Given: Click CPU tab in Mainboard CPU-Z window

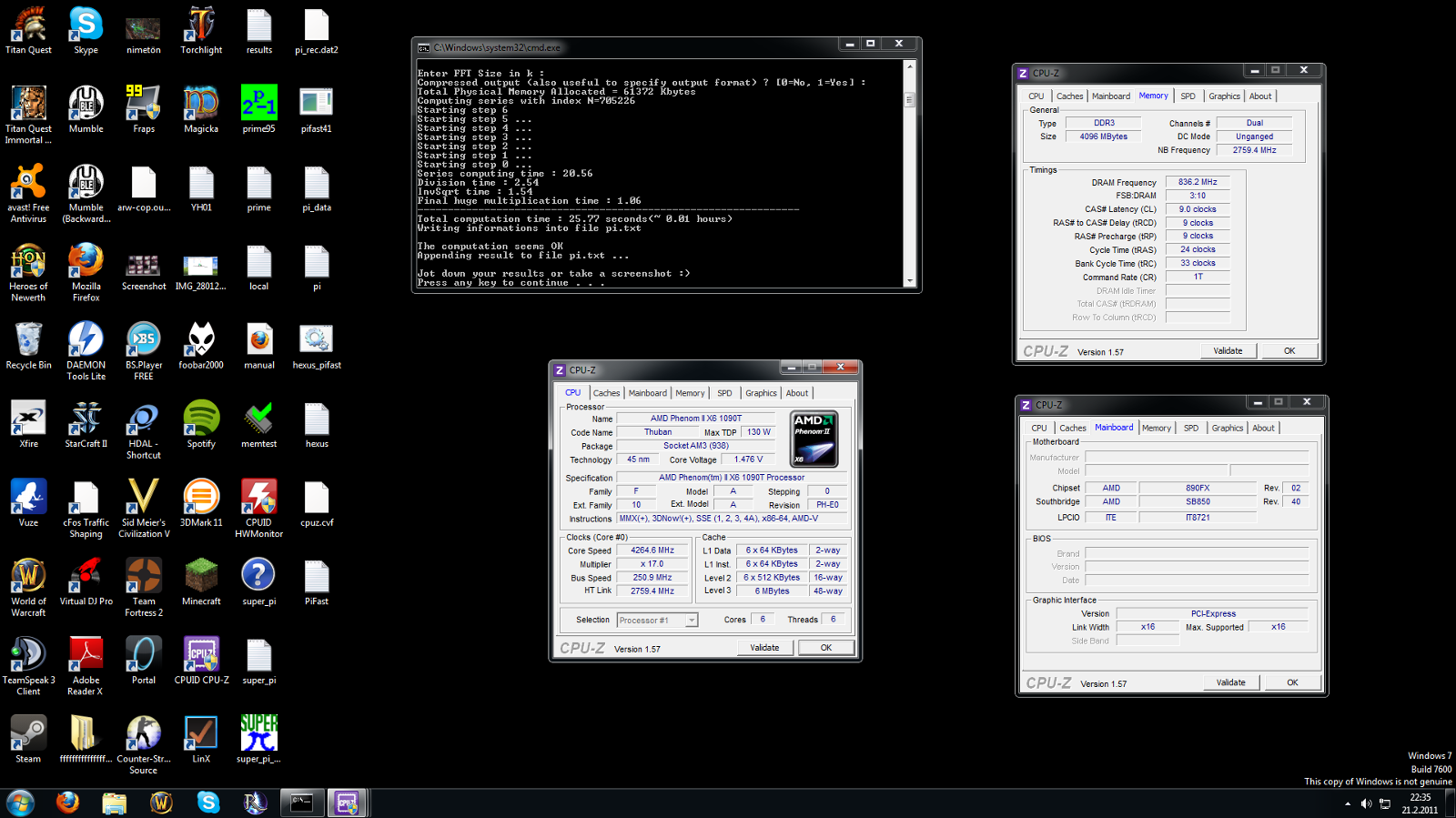Looking at the screenshot, I should pos(1039,429).
